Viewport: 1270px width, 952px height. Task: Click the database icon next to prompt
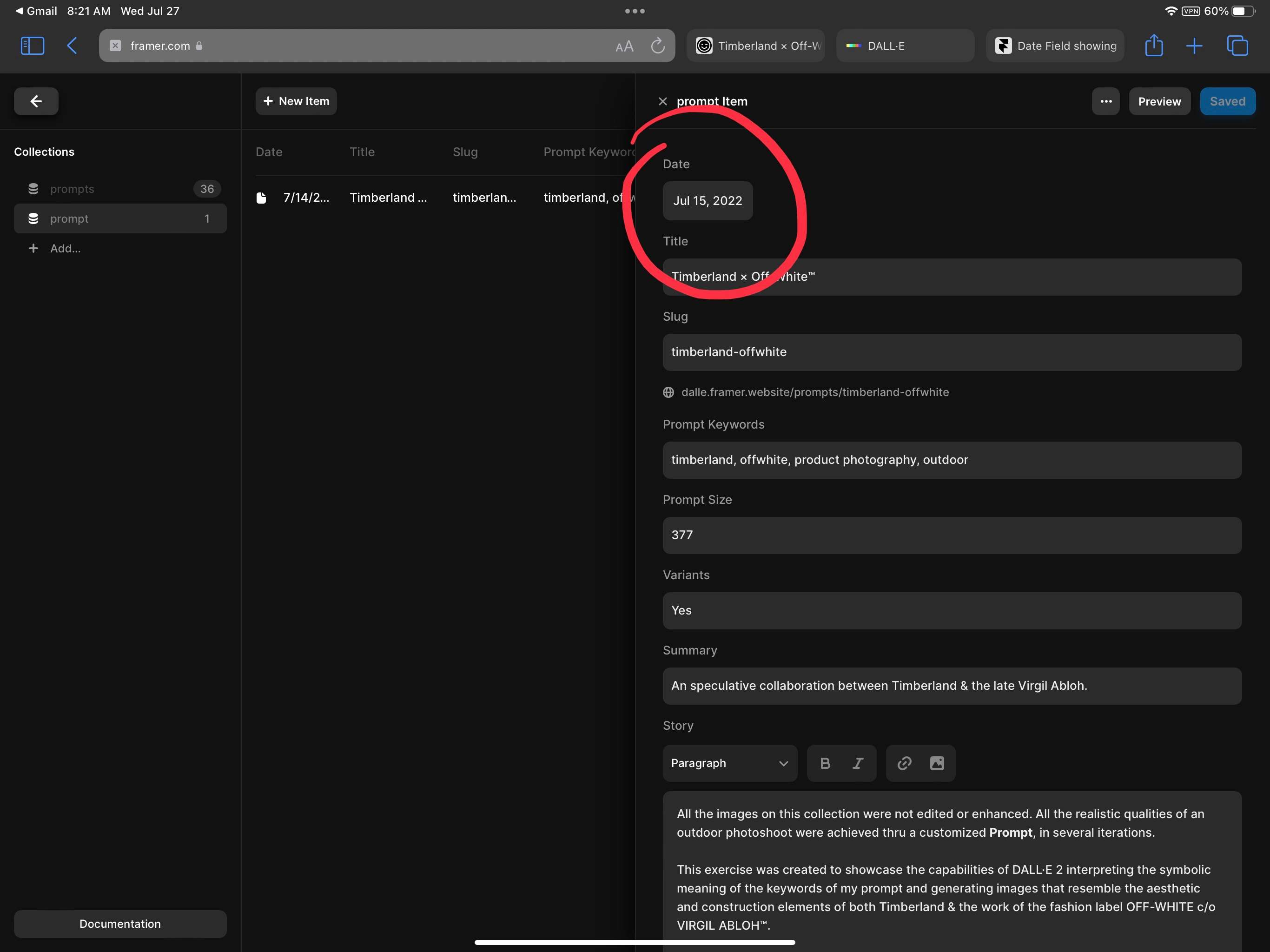pyautogui.click(x=33, y=219)
